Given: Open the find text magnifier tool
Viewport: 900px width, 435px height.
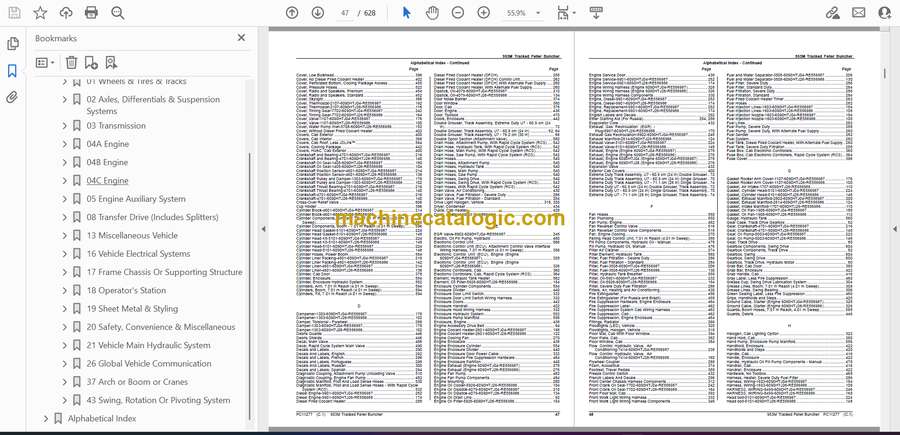Looking at the screenshot, I should click(x=118, y=13).
